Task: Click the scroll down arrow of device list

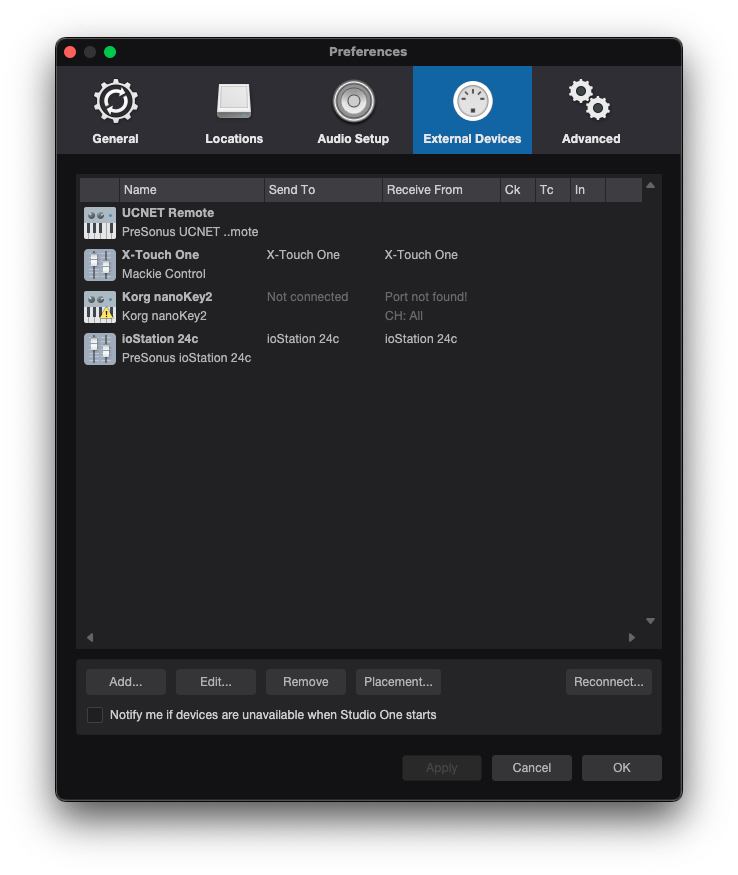Action: [650, 621]
